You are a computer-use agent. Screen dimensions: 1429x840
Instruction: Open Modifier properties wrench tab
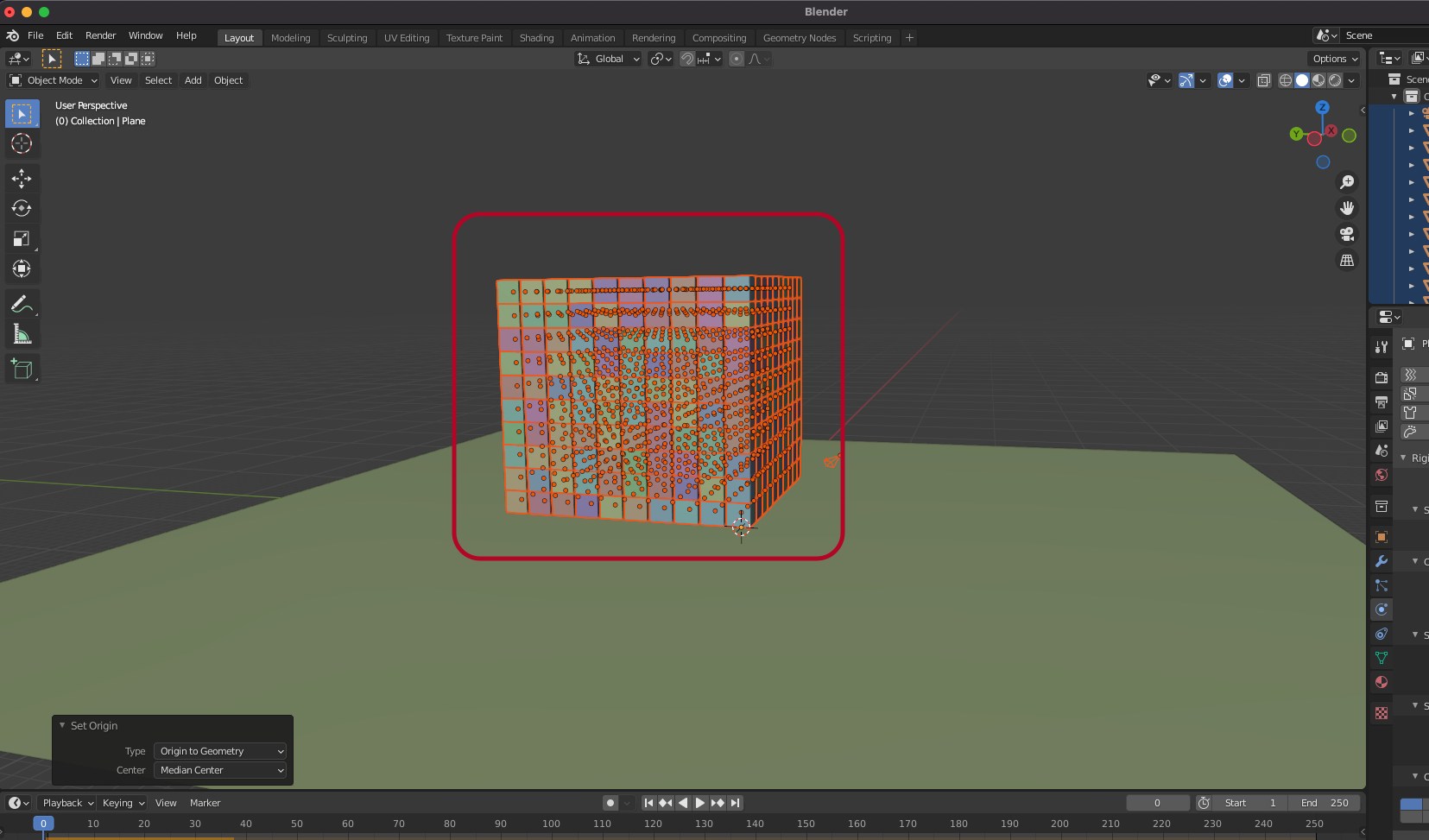coord(1382,560)
